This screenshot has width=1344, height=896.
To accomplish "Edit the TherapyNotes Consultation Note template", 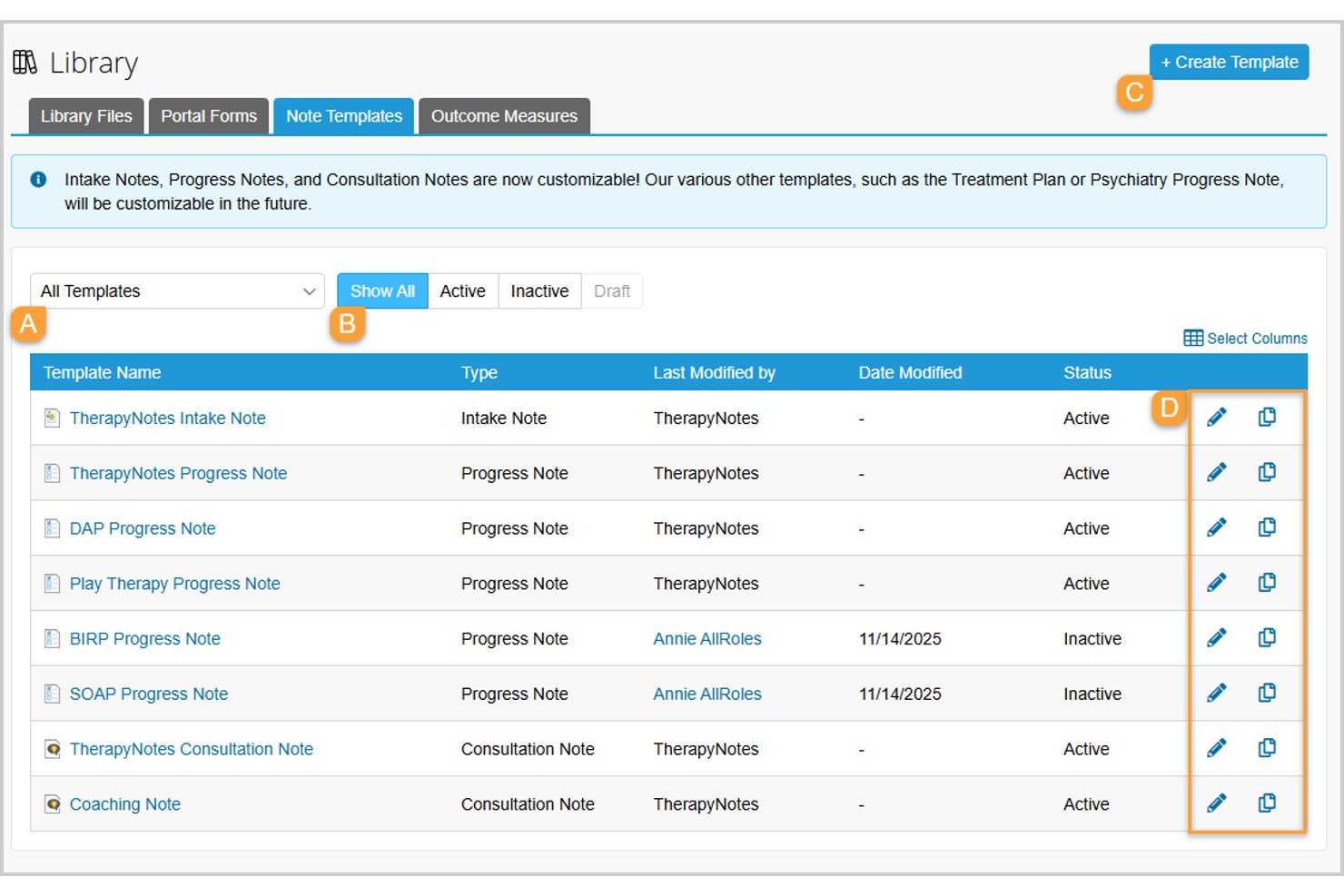I will 1217,747.
